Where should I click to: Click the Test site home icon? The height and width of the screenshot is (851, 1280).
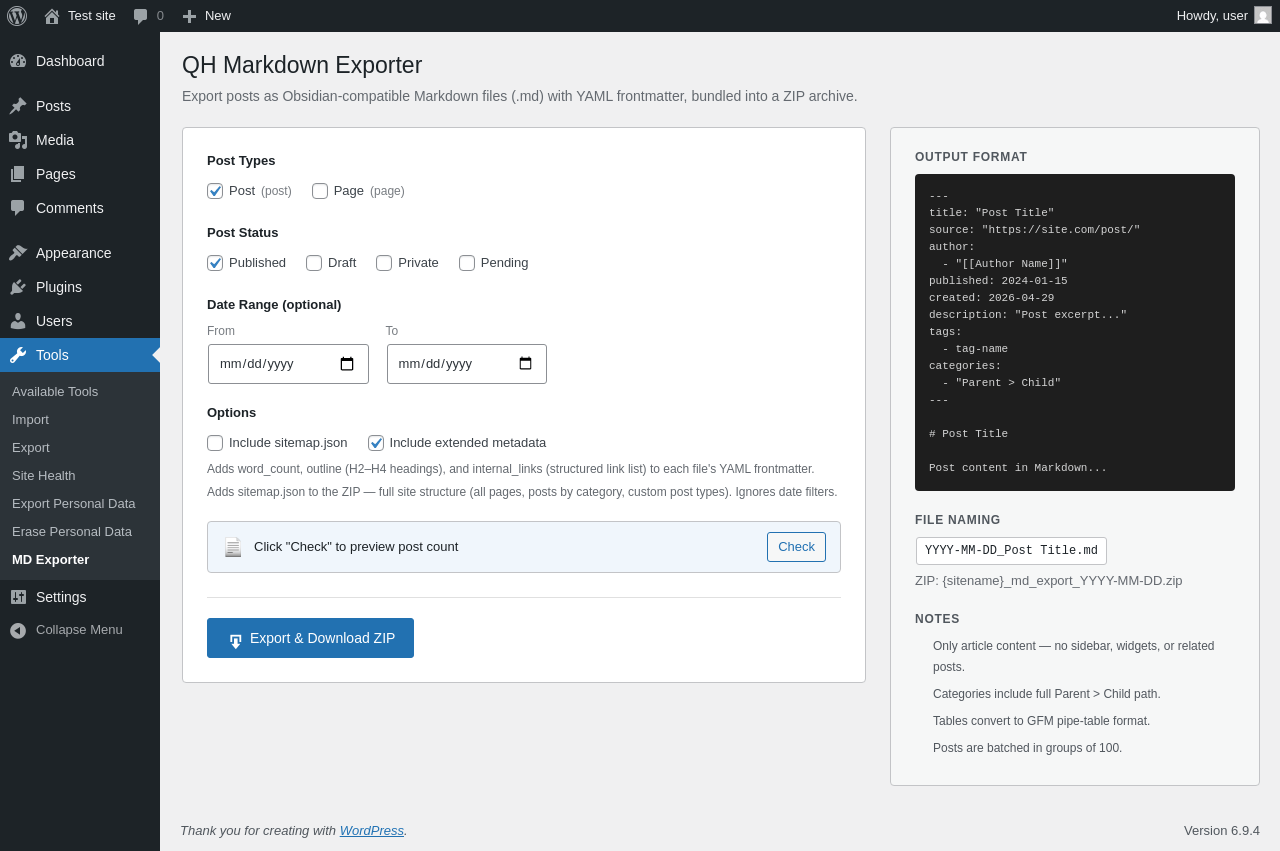tap(52, 16)
